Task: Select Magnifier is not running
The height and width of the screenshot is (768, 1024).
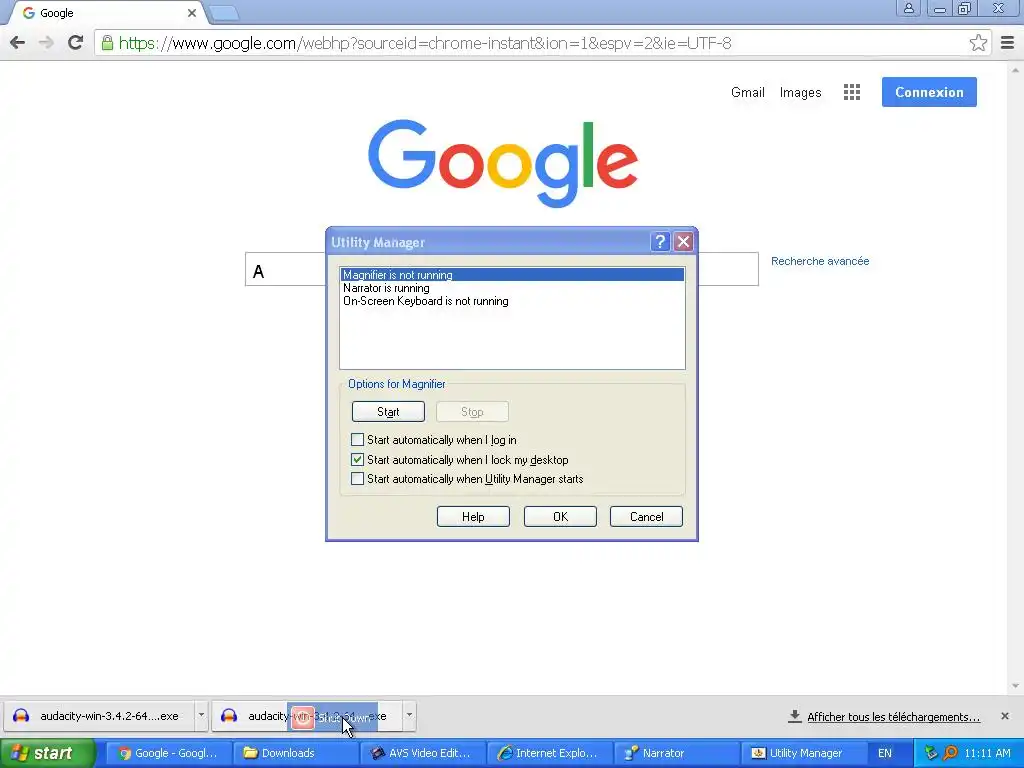Action: pos(512,275)
